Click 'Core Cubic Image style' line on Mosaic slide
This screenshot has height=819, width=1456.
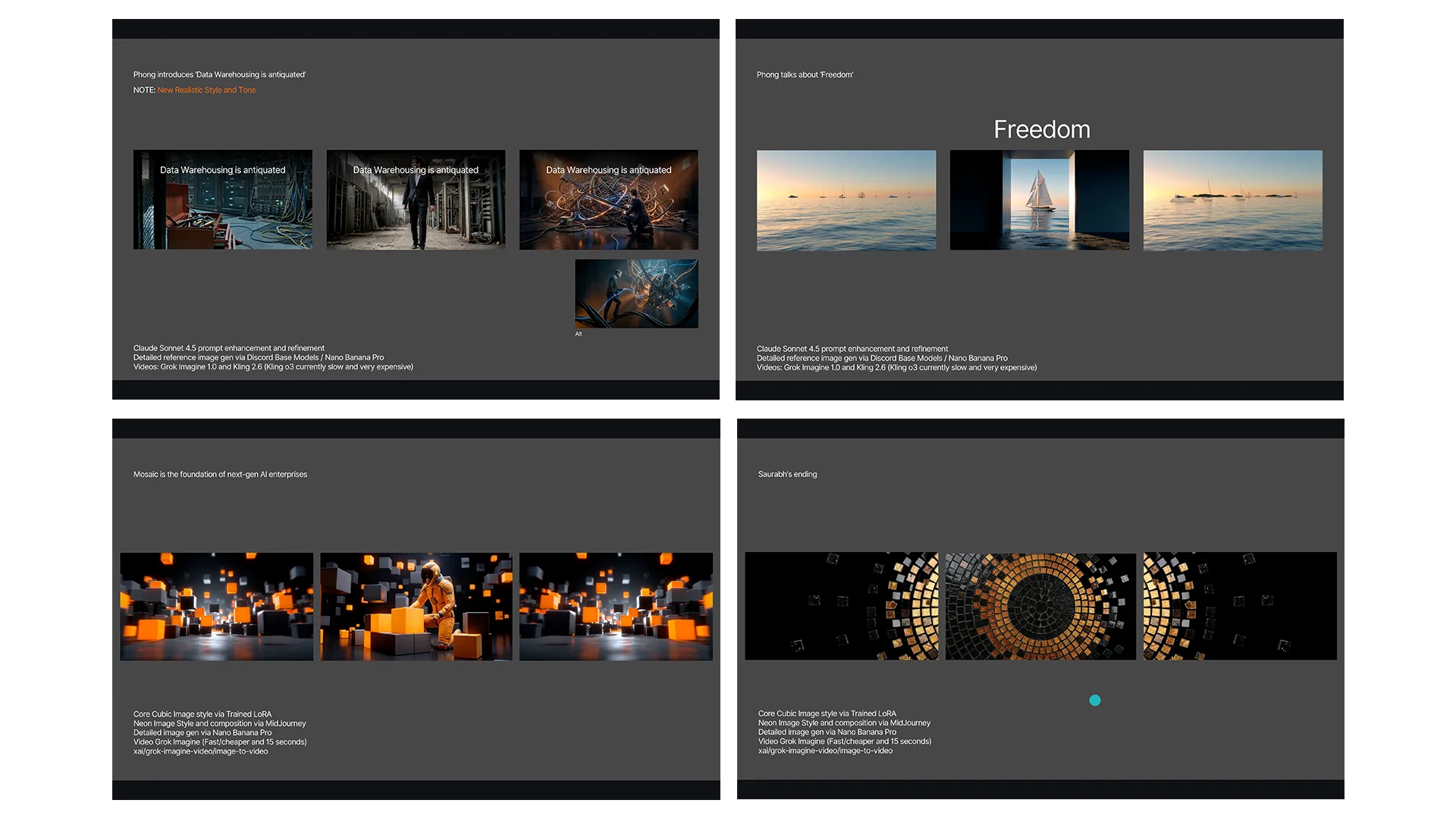202,714
